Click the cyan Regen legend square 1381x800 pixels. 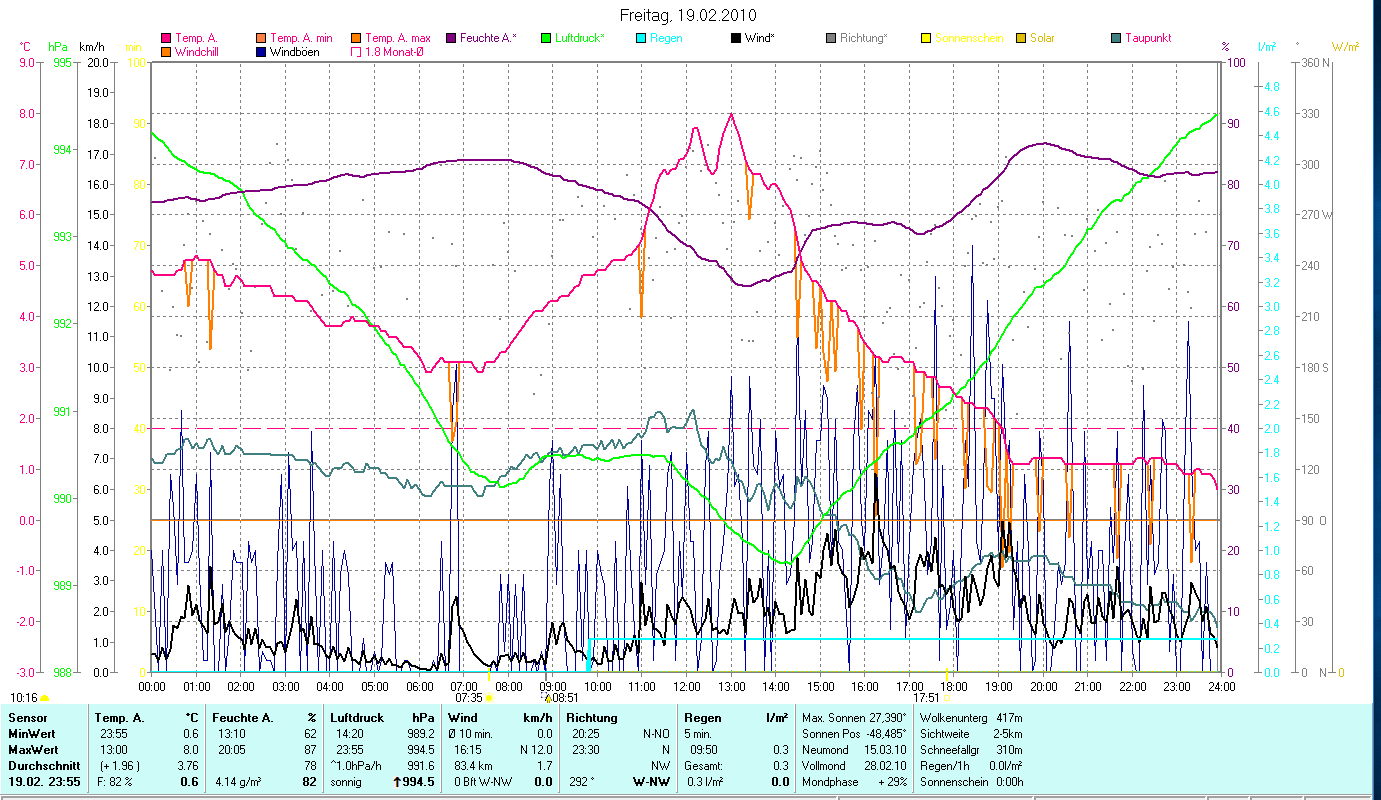point(641,38)
